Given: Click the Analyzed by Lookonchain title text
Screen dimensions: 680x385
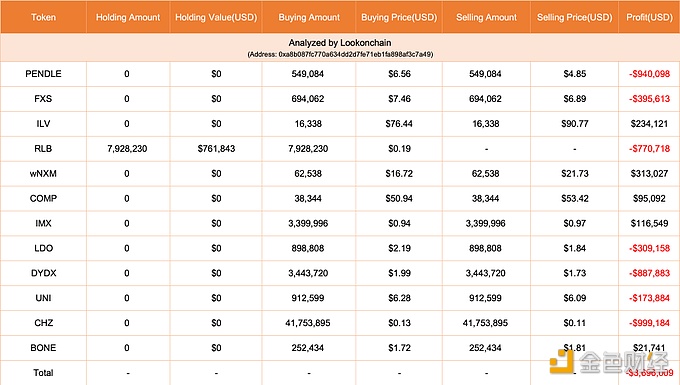Looking at the screenshot, I should (x=340, y=43).
